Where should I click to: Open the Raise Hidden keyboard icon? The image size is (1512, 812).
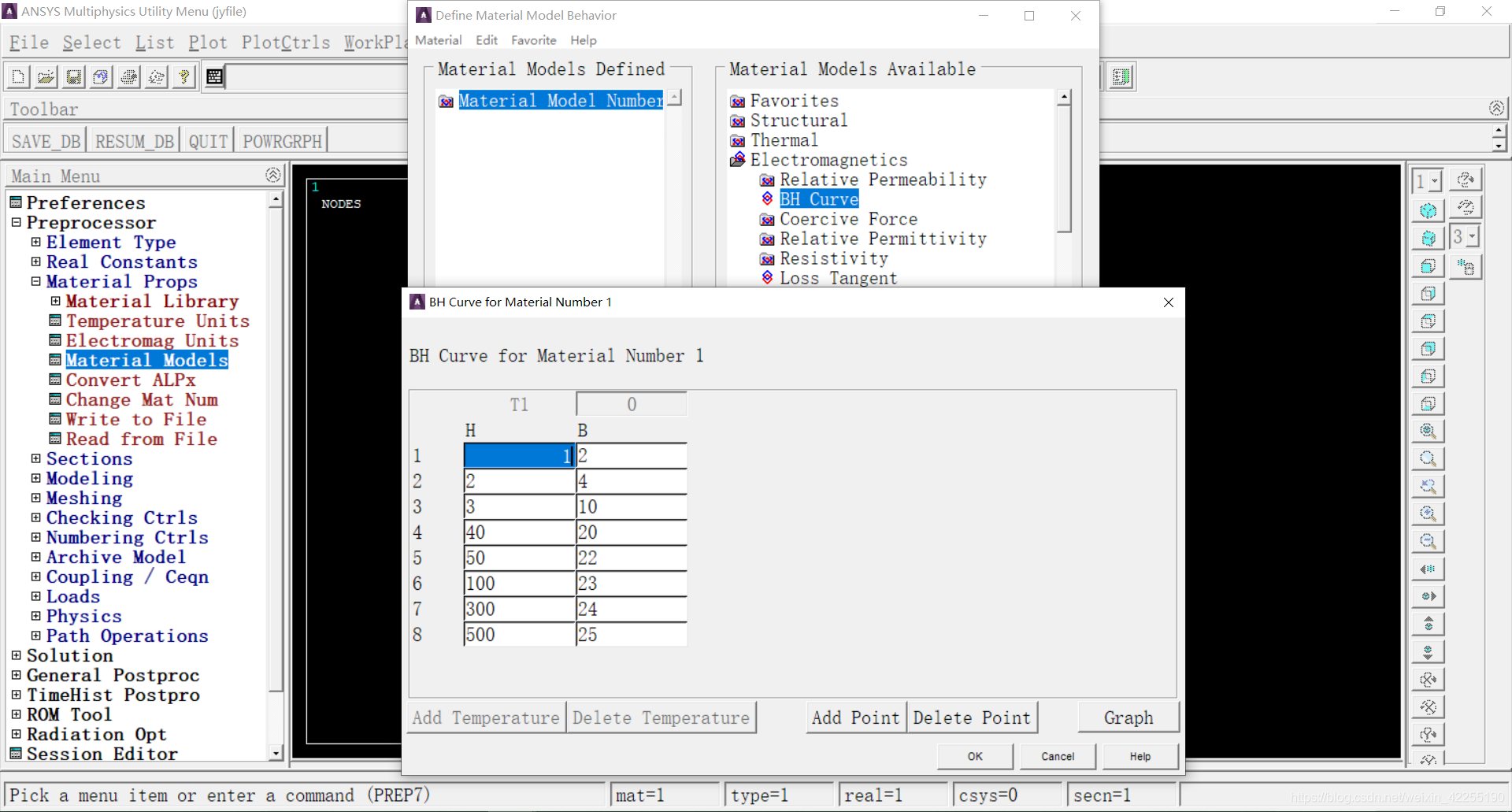tap(214, 76)
